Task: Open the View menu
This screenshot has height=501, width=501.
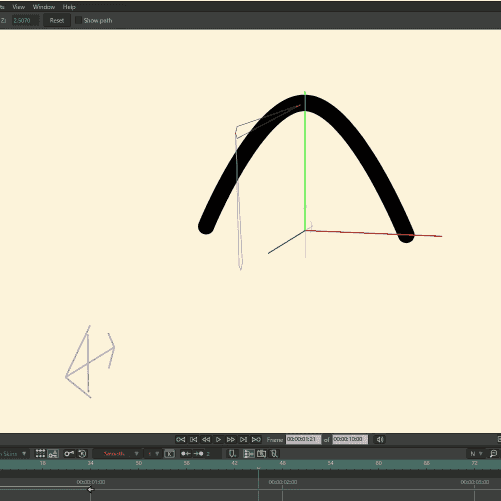Action: click(x=18, y=7)
